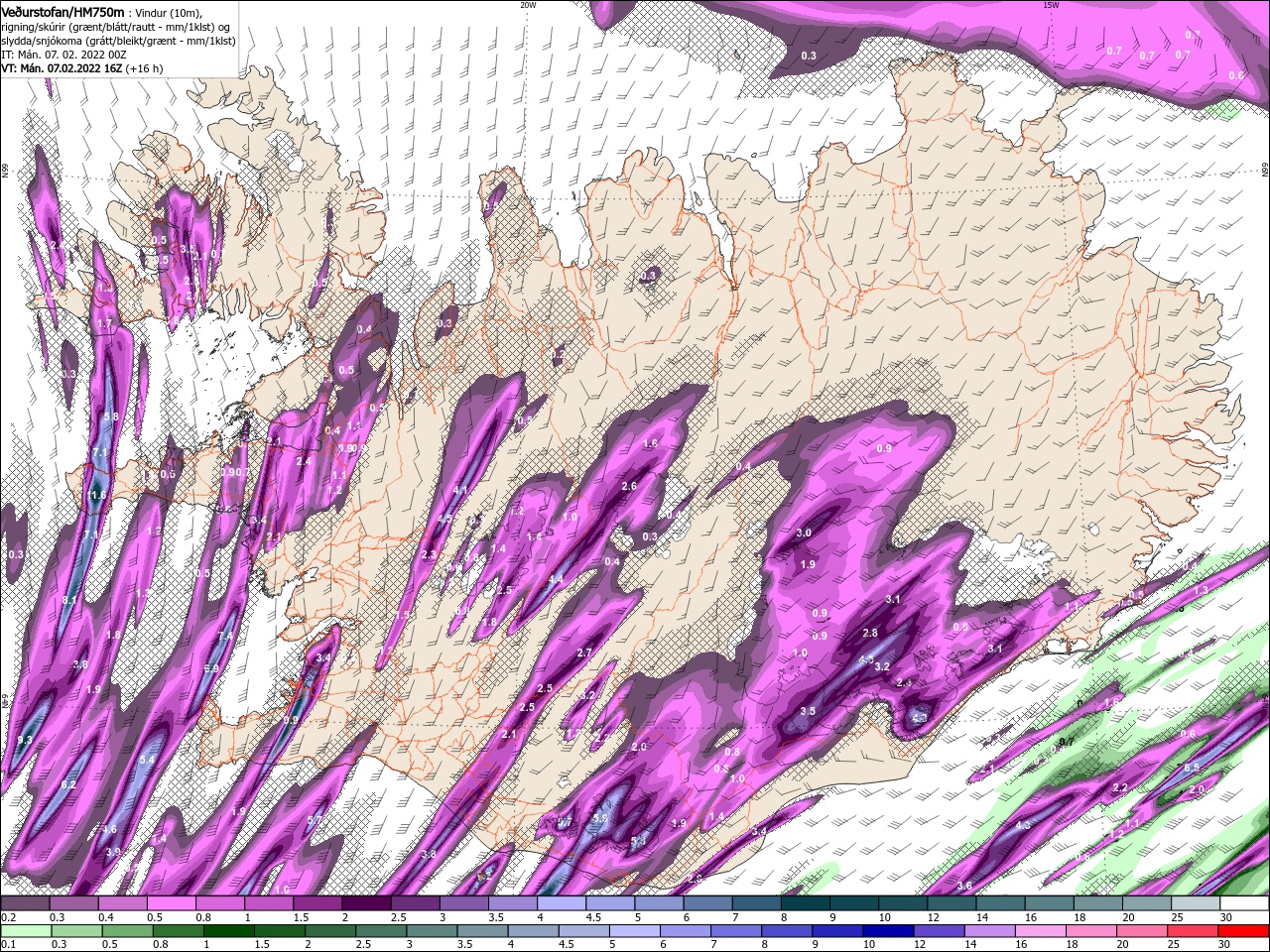
Task: Click the dark teal 8 swatch in the purple-teal legend row
Action: point(805,903)
